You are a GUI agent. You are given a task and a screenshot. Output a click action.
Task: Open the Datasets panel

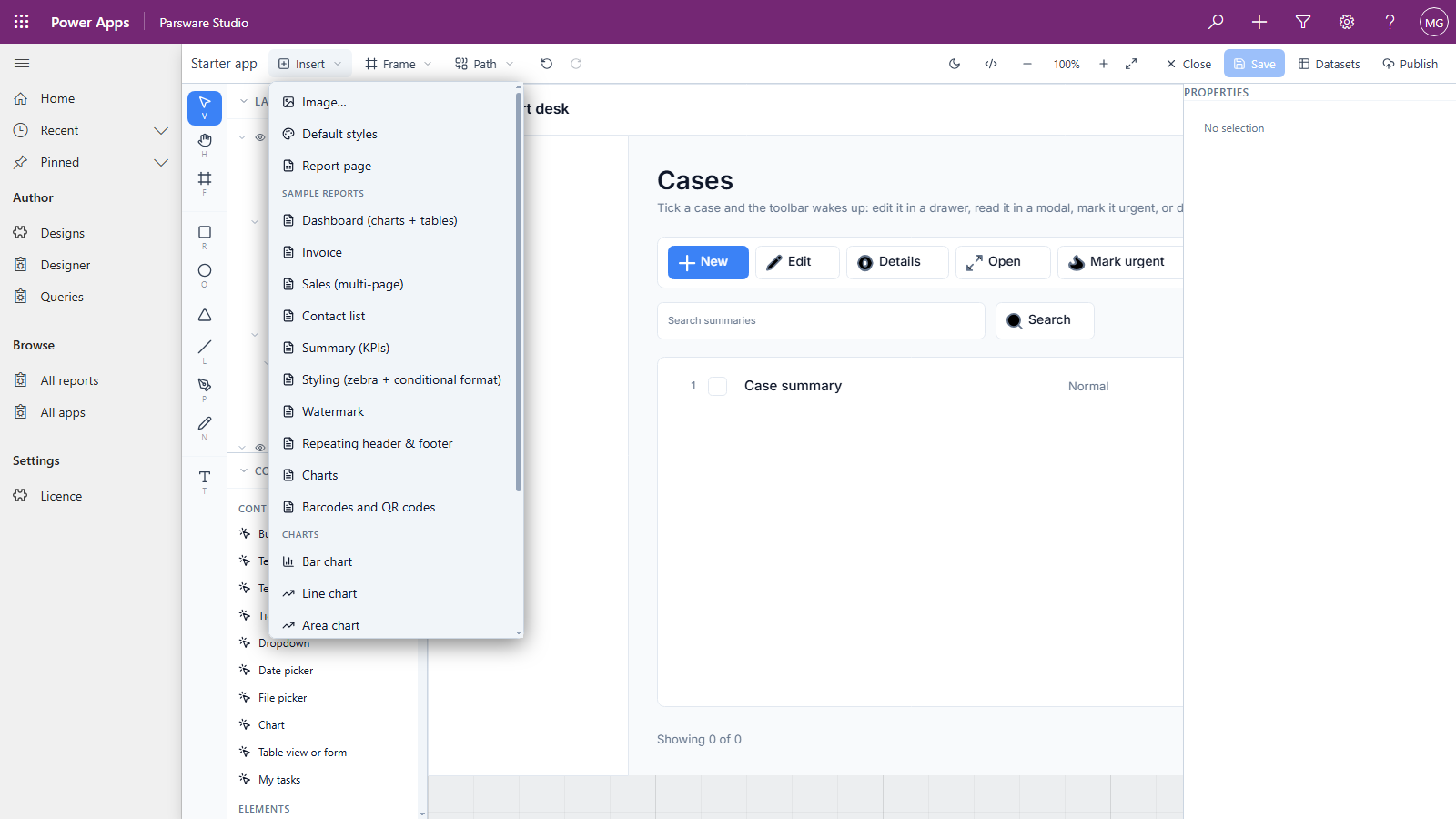pos(1329,64)
